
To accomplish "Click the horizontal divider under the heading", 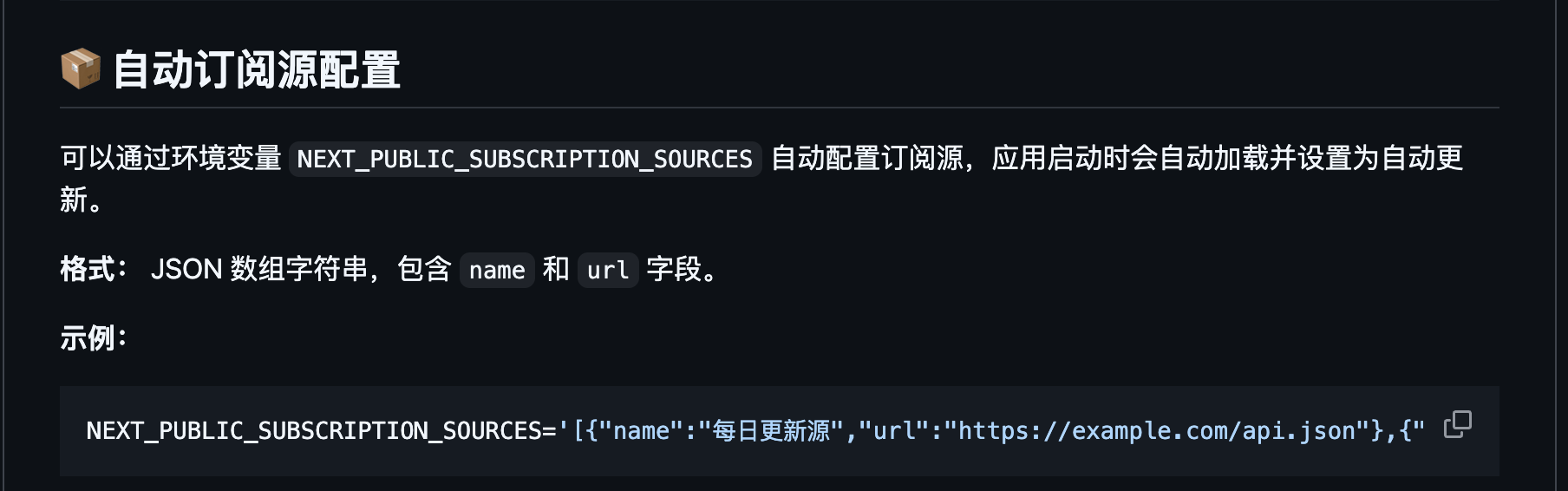I will (x=779, y=108).
